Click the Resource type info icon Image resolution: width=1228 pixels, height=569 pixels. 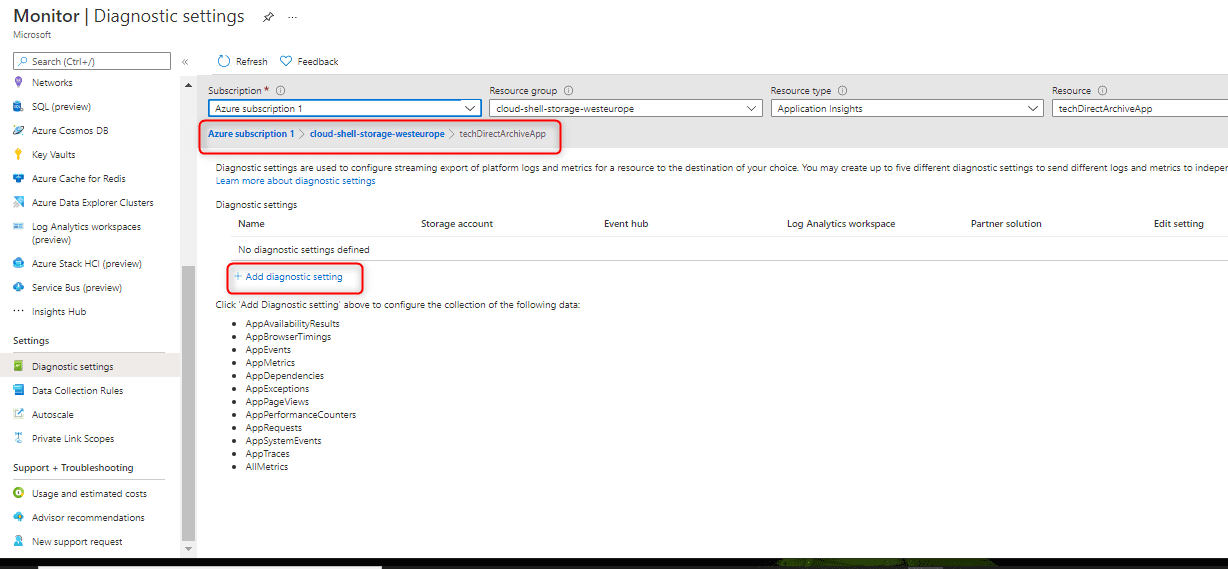[x=842, y=90]
